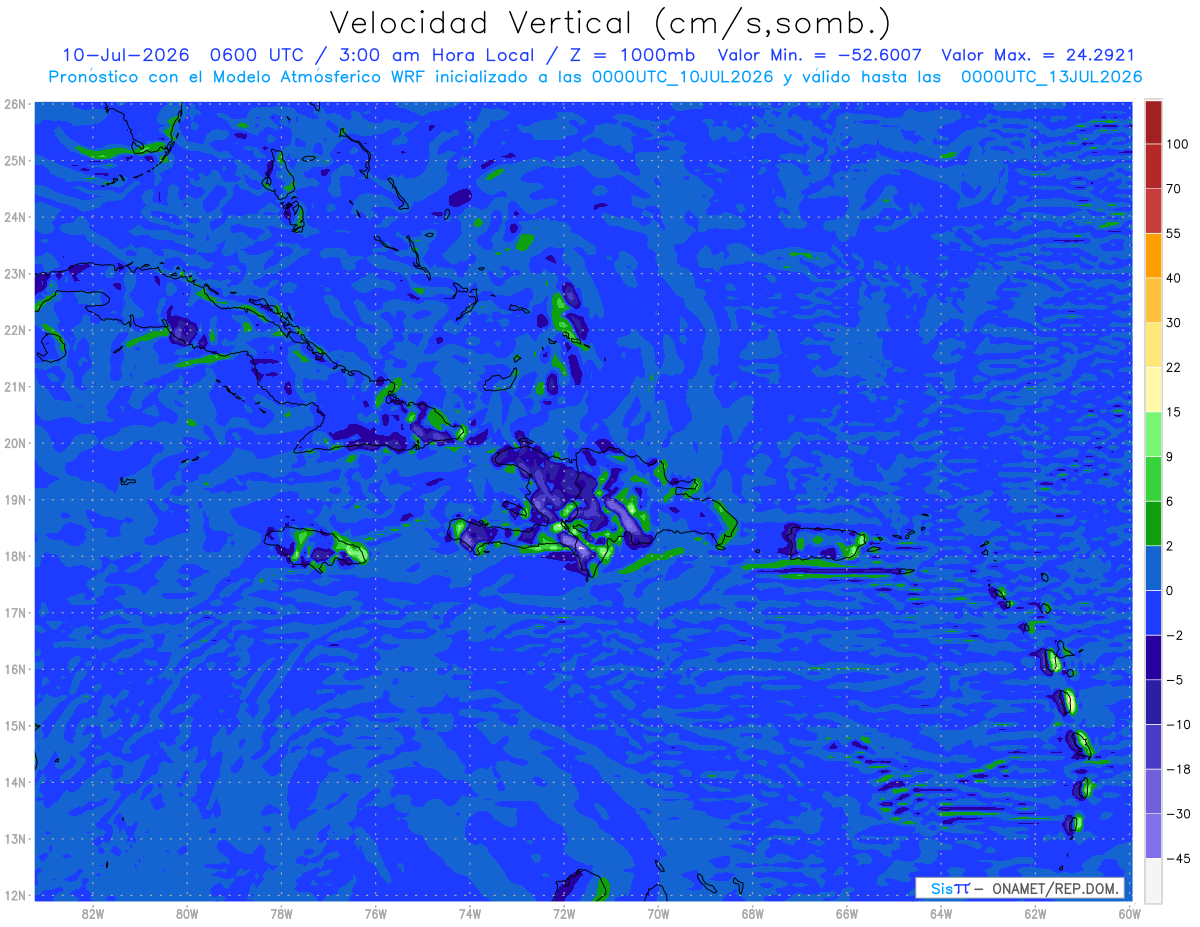This screenshot has height=927, width=1200.
Task: Click the colorbar label '100'
Action: pyautogui.click(x=1177, y=144)
